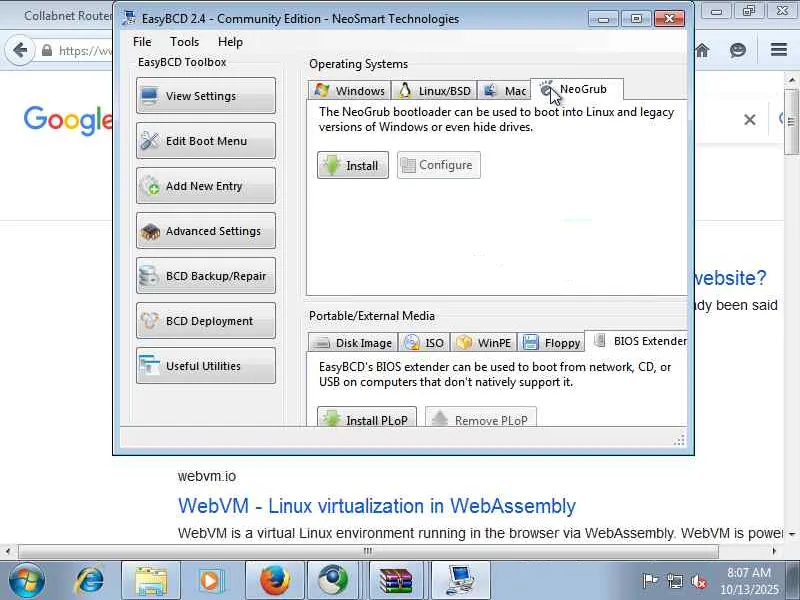The width and height of the screenshot is (800, 600).
Task: Open the Edit Boot Menu section
Action: coord(206,140)
